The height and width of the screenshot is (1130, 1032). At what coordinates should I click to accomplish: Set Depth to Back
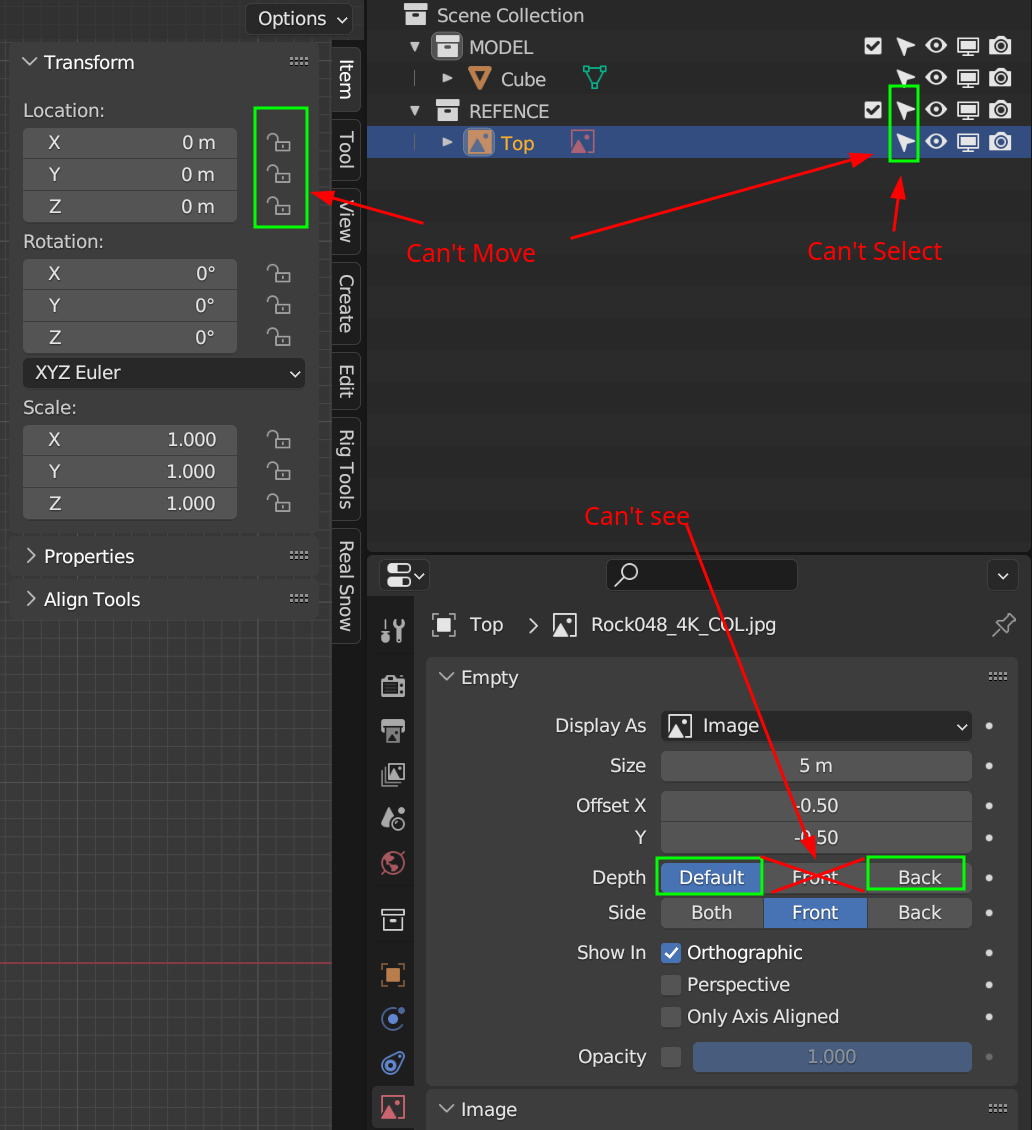(919, 877)
